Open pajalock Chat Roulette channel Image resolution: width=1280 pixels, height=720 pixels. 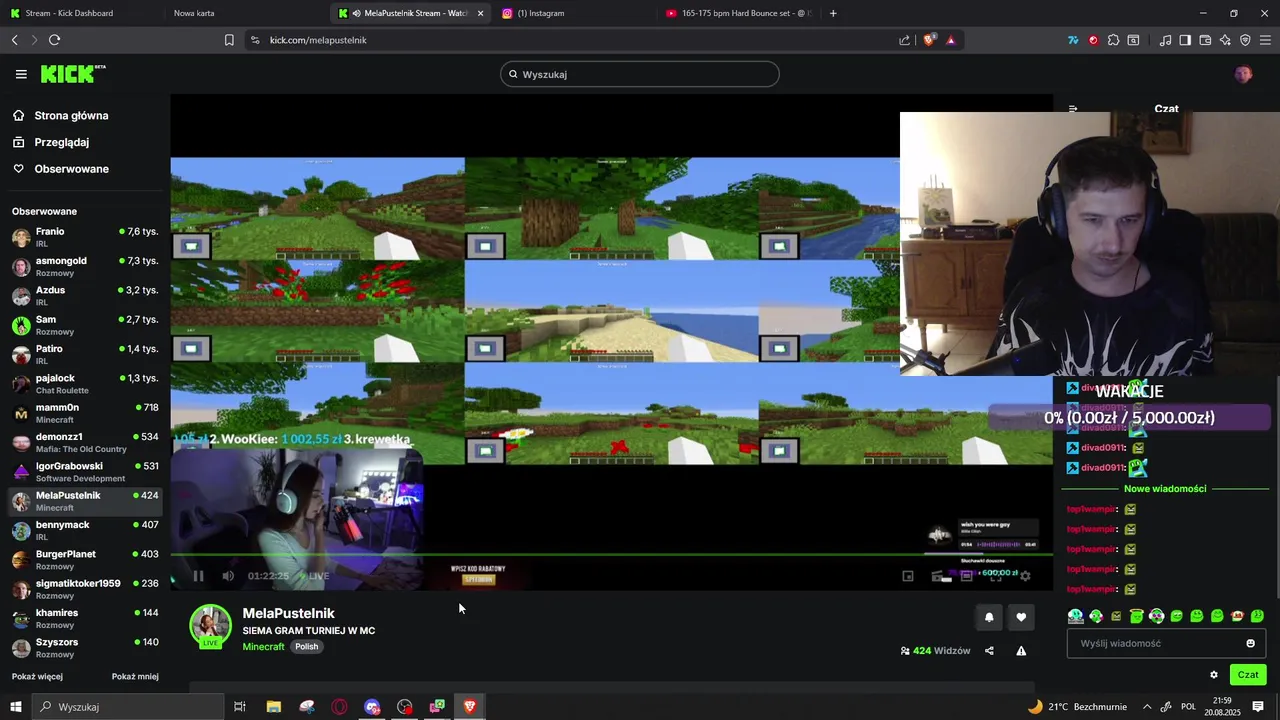click(85, 384)
